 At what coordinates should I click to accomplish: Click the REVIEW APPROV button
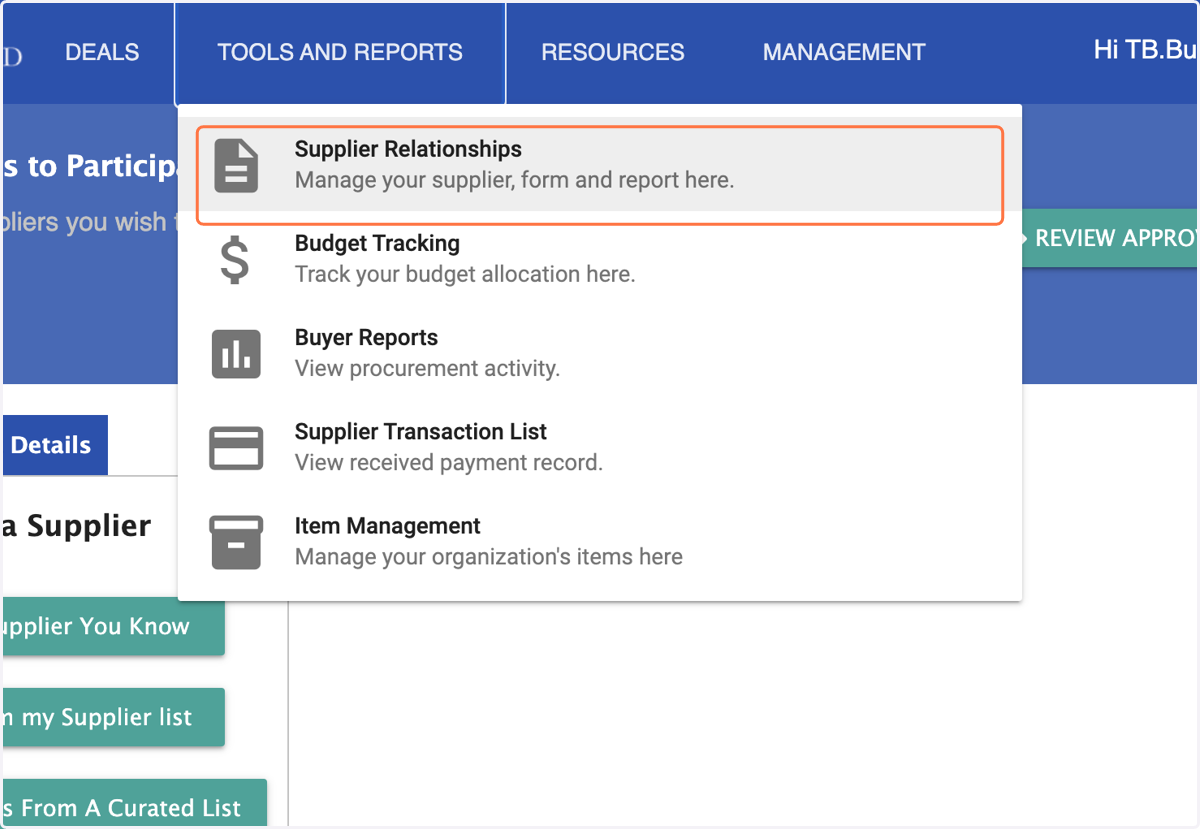1108,238
